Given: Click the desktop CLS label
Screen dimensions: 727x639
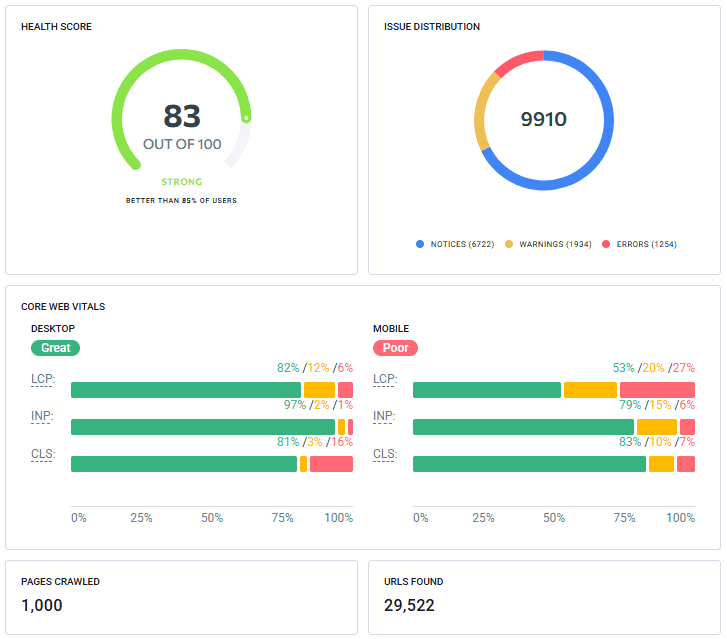Looking at the screenshot, I should [x=43, y=454].
